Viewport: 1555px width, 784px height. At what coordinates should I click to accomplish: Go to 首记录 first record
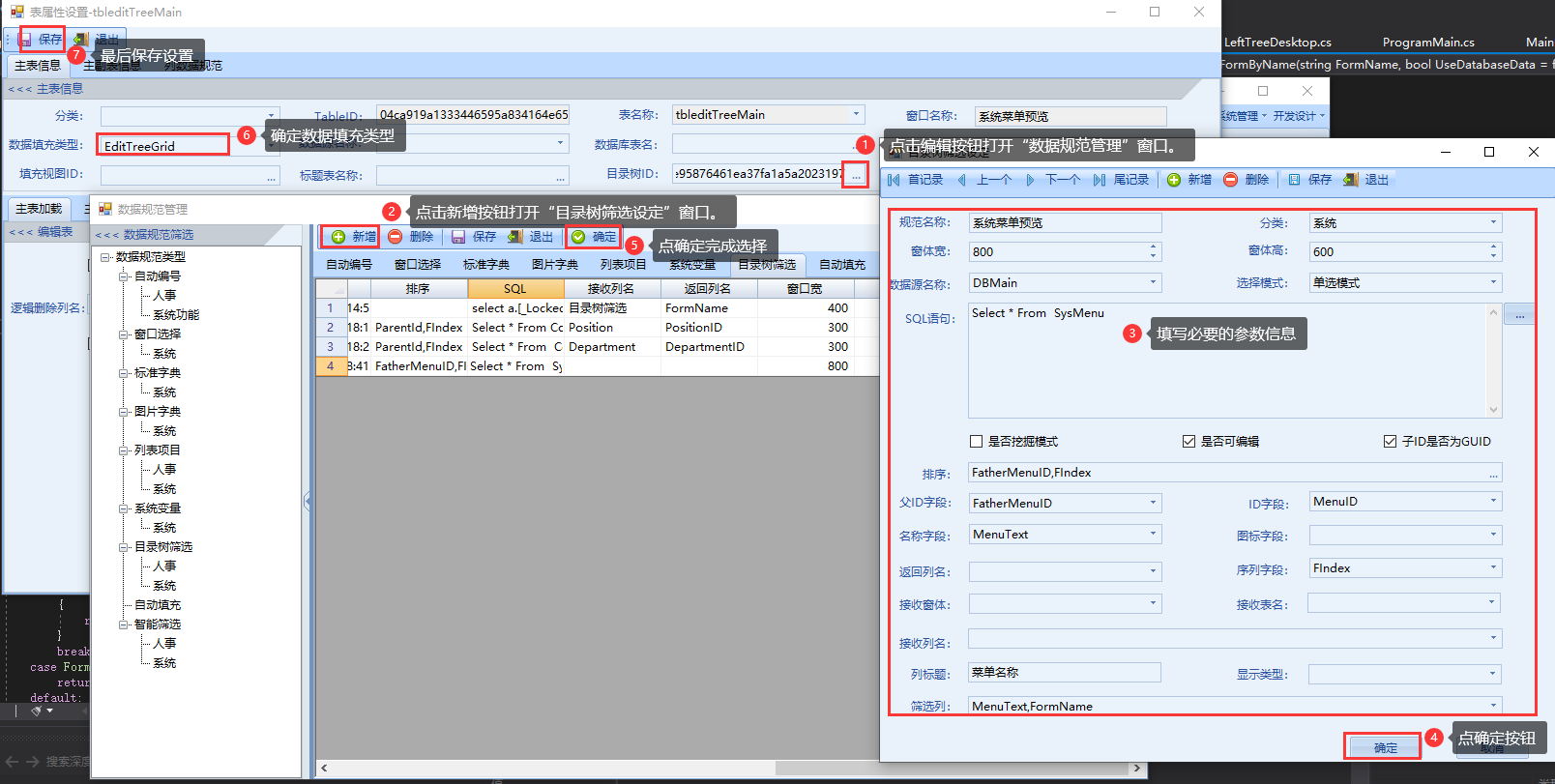915,180
